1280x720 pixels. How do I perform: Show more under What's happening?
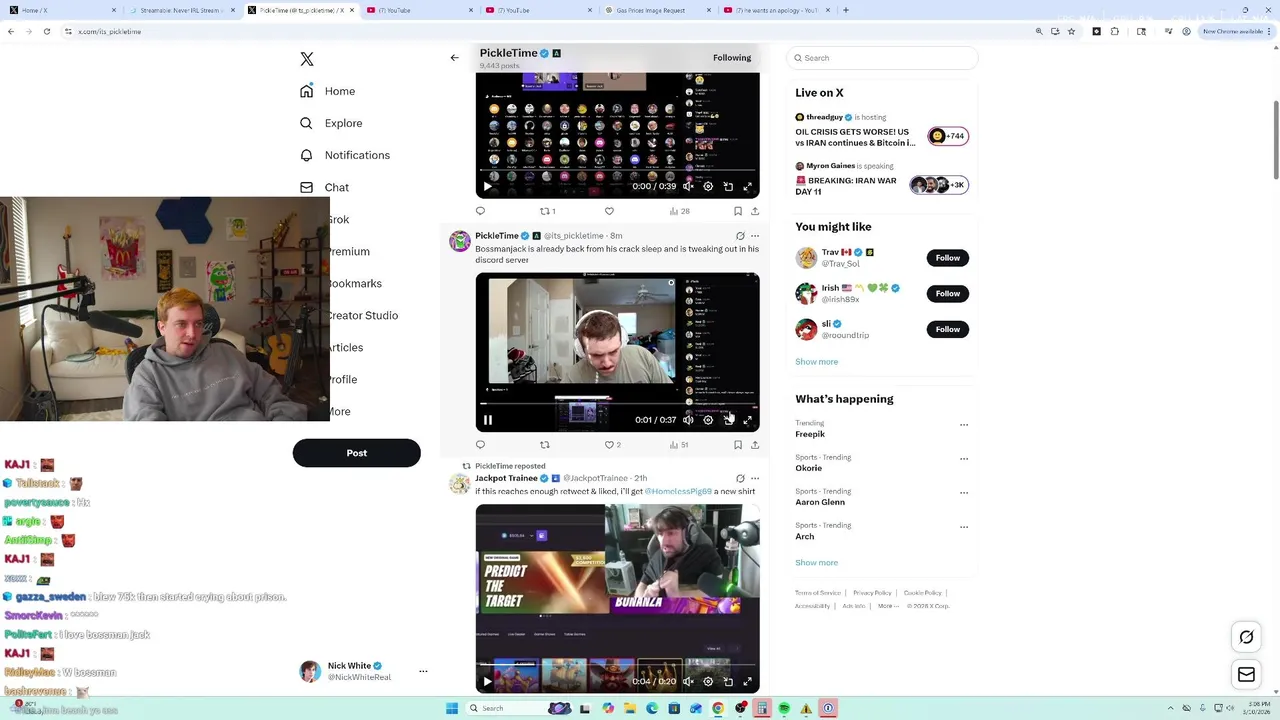click(x=817, y=563)
